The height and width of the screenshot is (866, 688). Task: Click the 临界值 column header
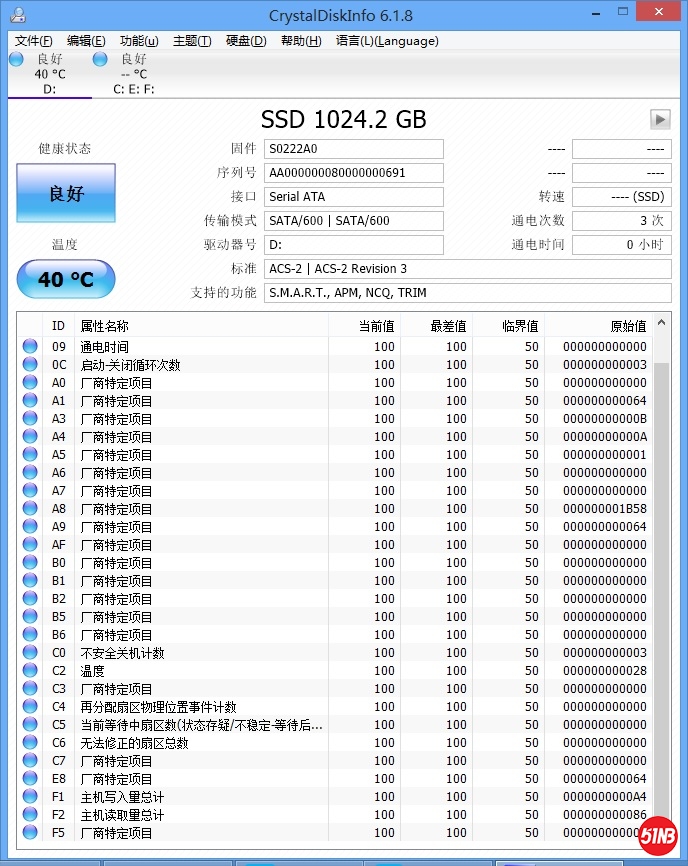509,326
